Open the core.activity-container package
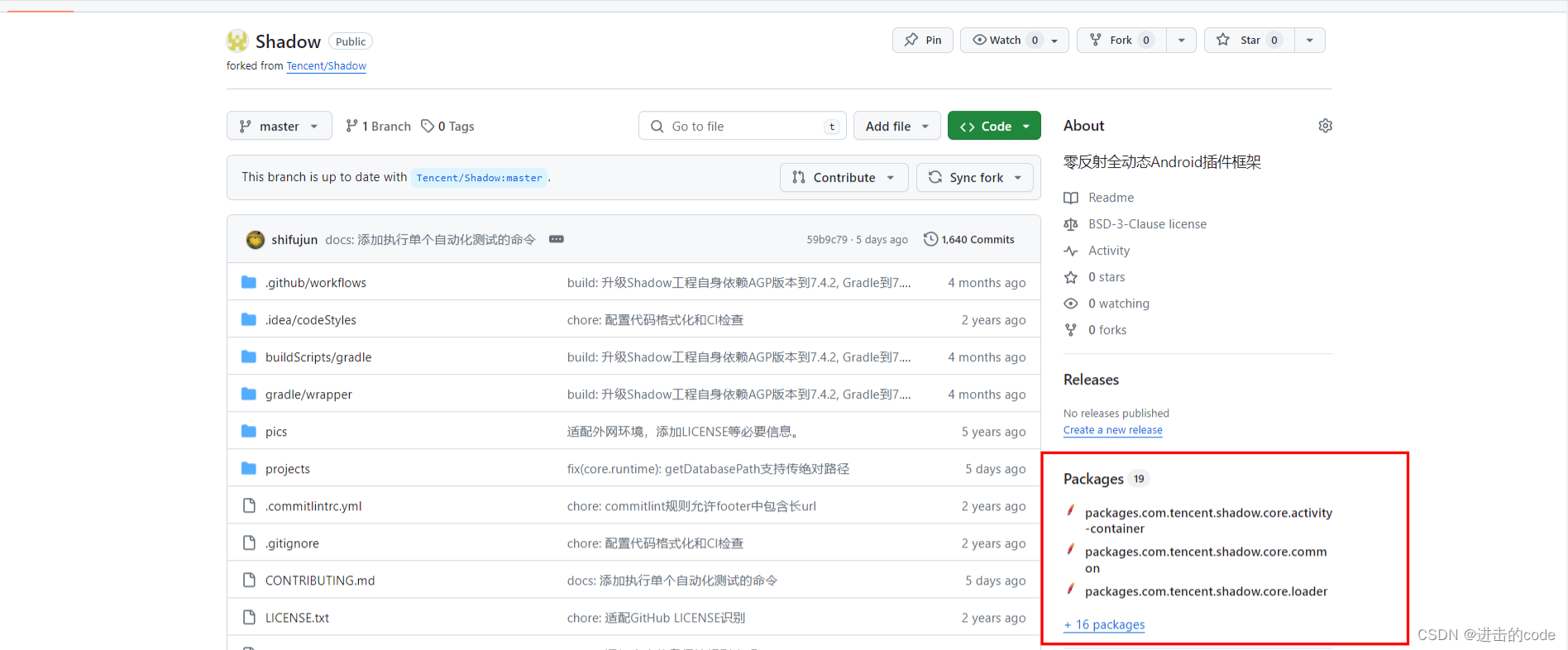1568x650 pixels. [1208, 520]
